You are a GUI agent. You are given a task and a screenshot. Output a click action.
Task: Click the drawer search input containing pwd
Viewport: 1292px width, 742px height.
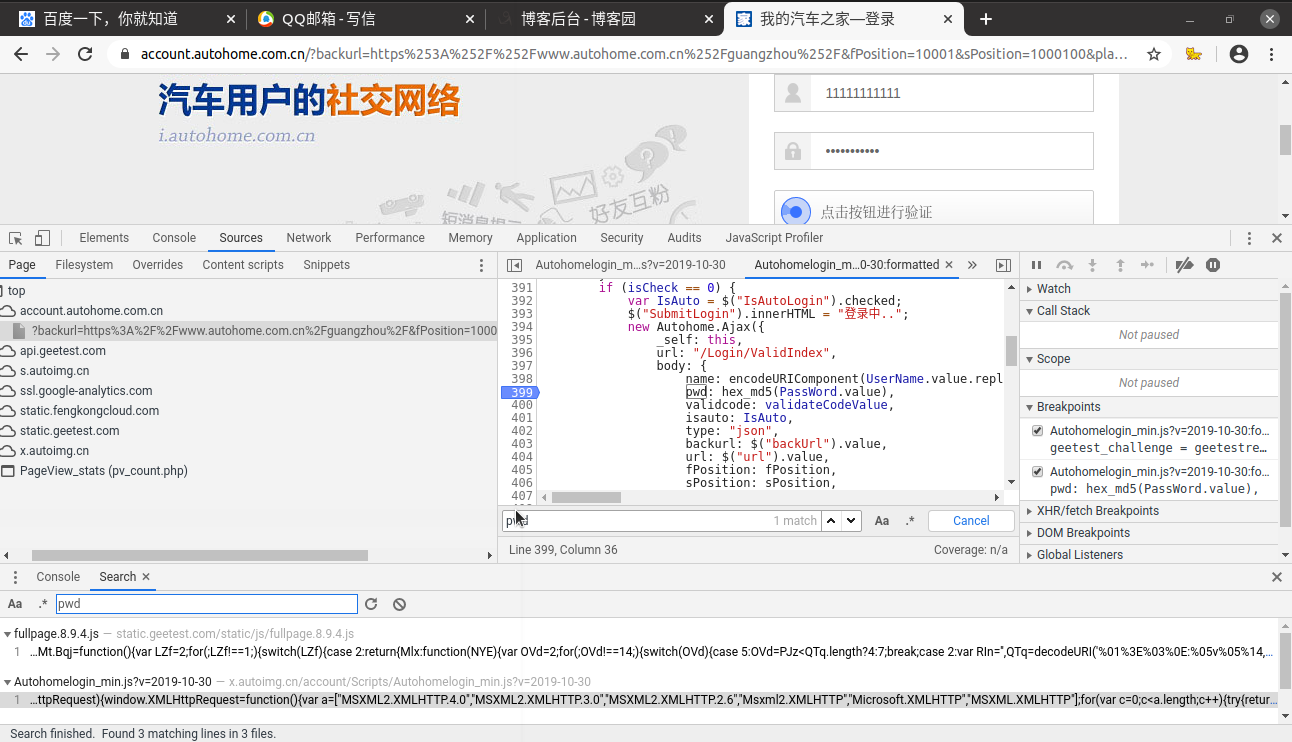pos(206,604)
